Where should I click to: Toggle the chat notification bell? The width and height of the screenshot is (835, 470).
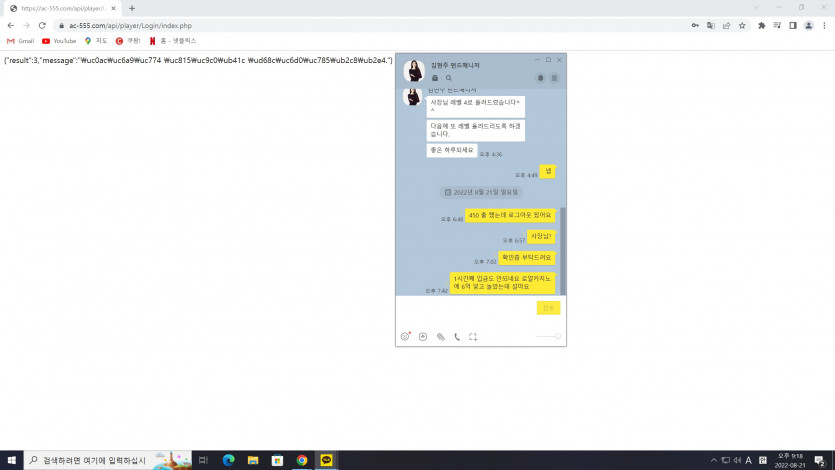coord(541,78)
